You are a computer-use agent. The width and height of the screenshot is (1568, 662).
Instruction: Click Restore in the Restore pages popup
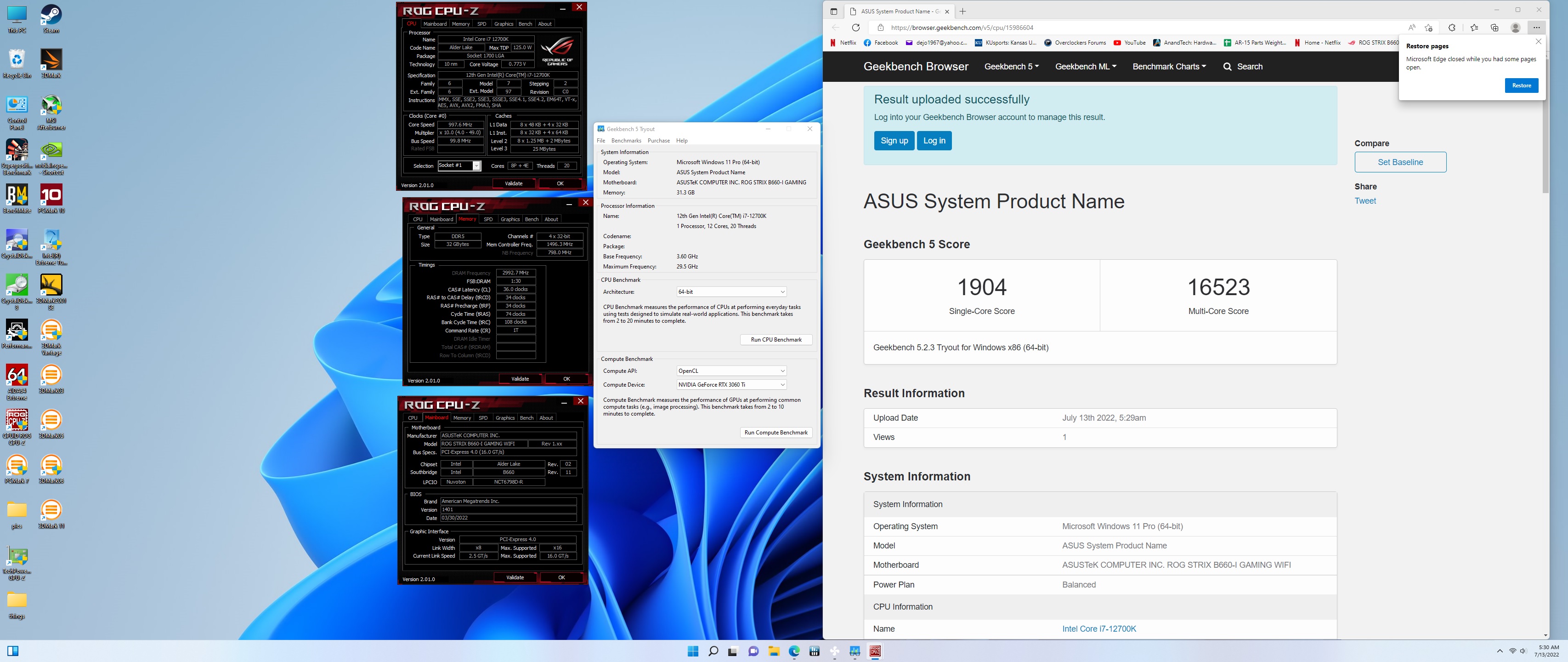coord(1521,85)
